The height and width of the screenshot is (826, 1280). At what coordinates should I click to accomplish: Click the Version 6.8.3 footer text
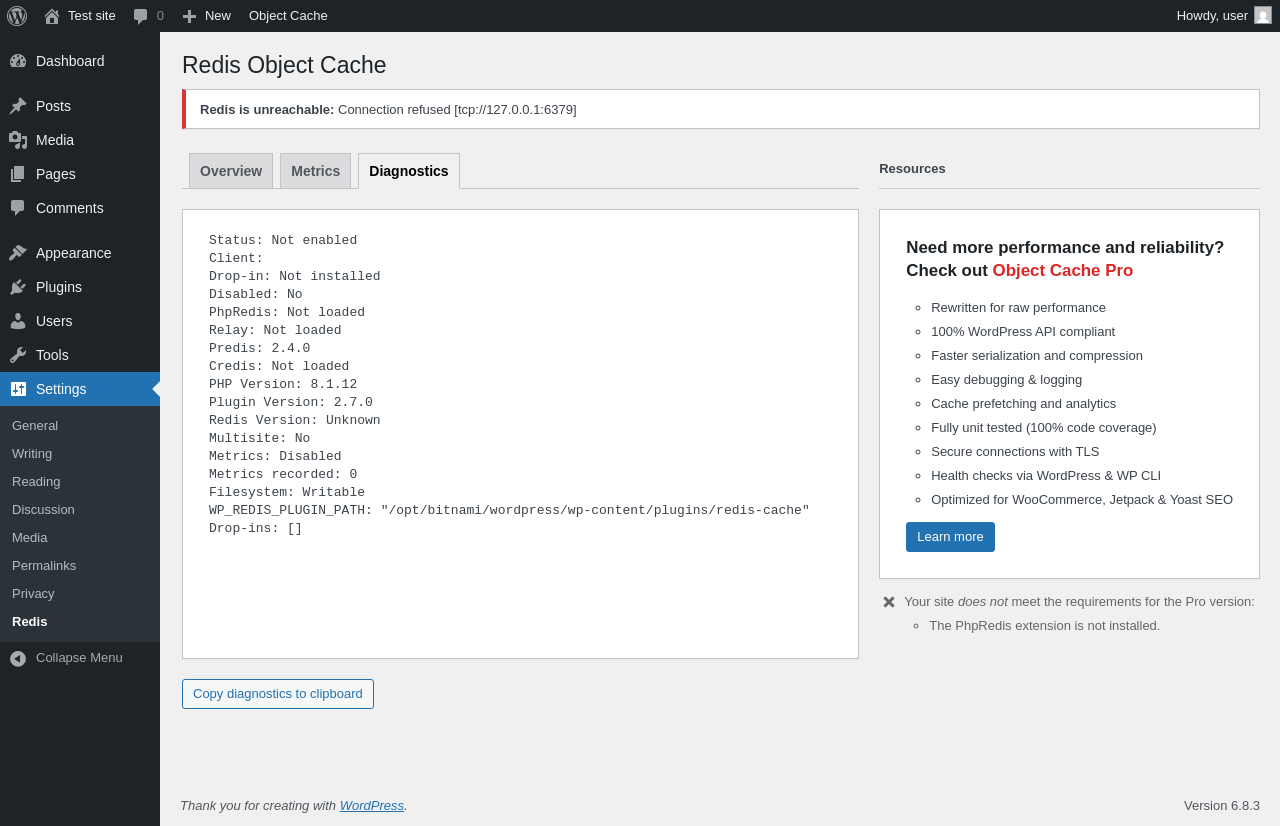[1222, 806]
